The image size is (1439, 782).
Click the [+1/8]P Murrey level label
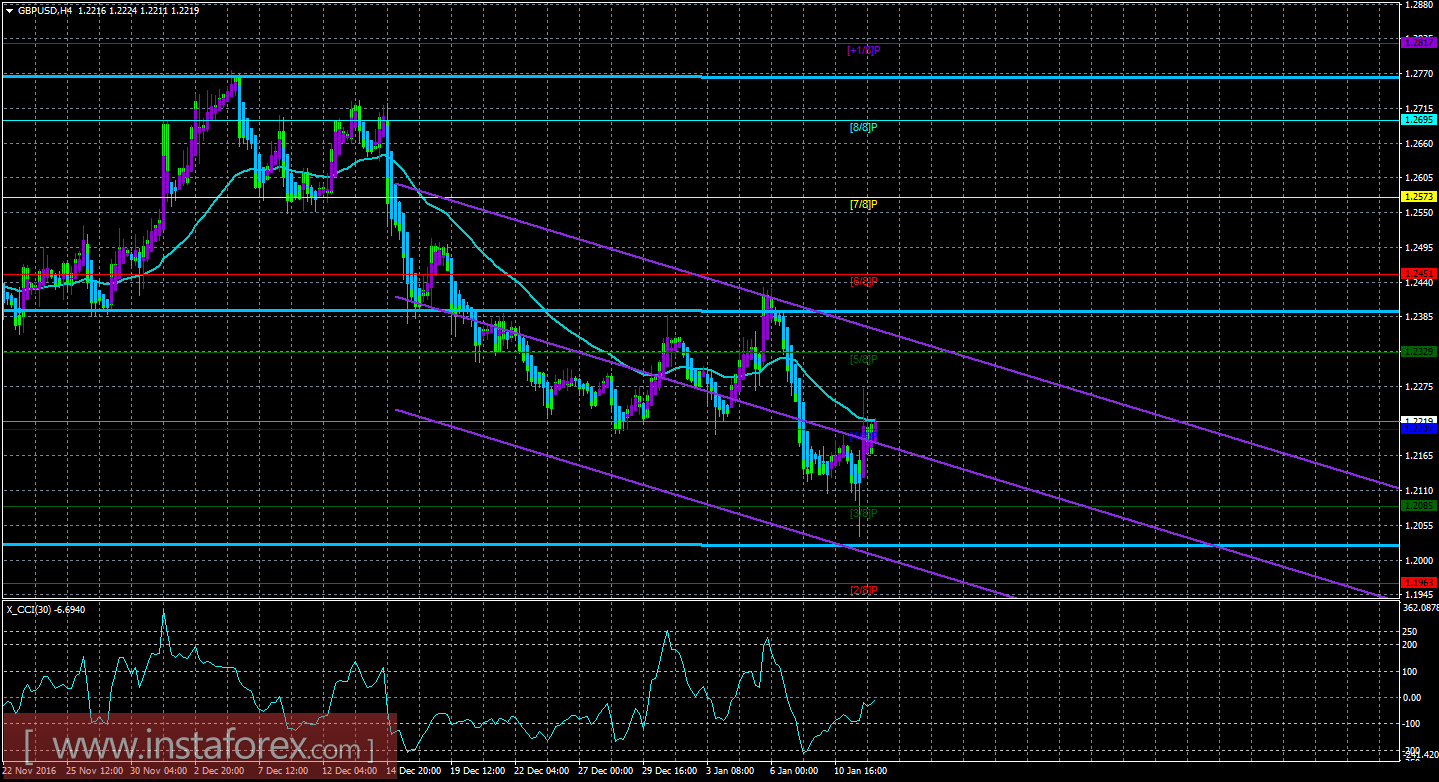coord(862,50)
